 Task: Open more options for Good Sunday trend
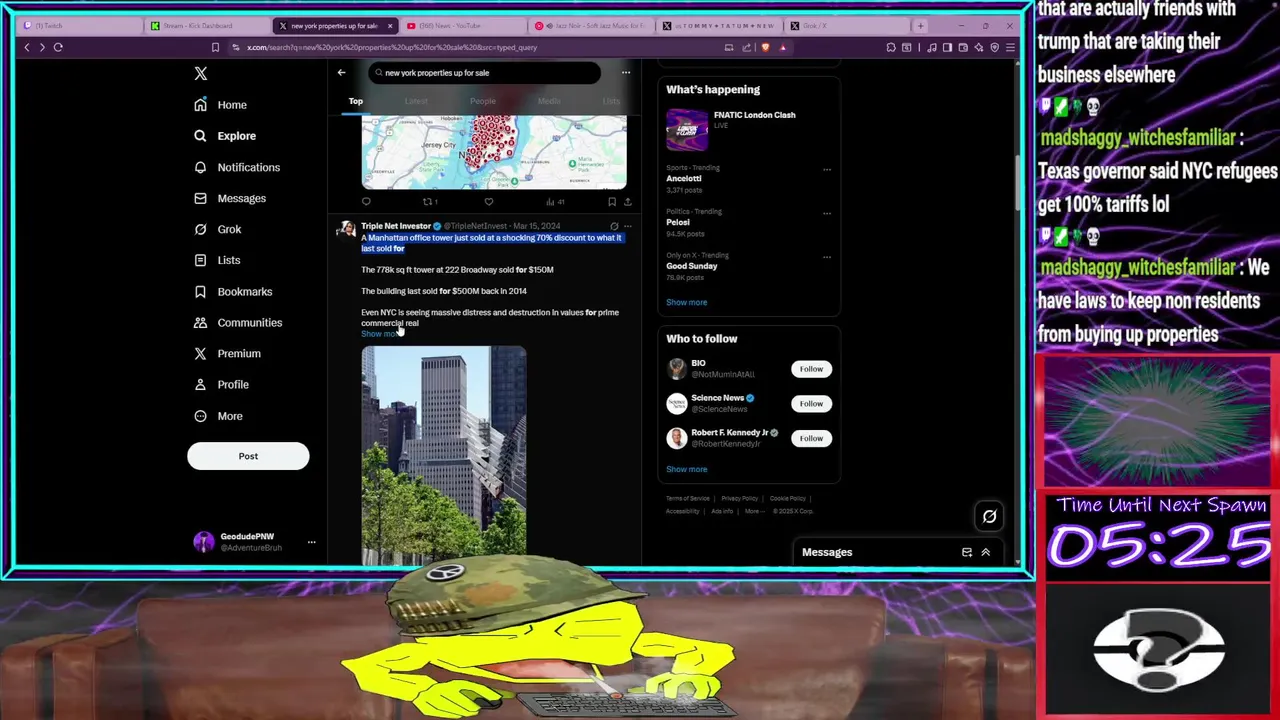point(827,257)
